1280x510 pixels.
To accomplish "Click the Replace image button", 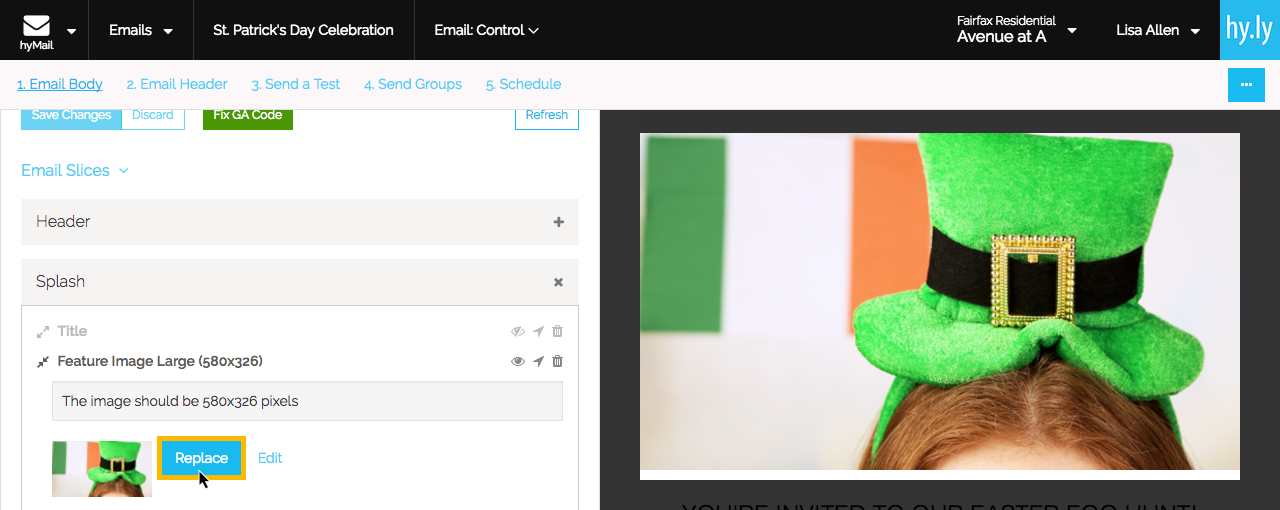I will [201, 458].
